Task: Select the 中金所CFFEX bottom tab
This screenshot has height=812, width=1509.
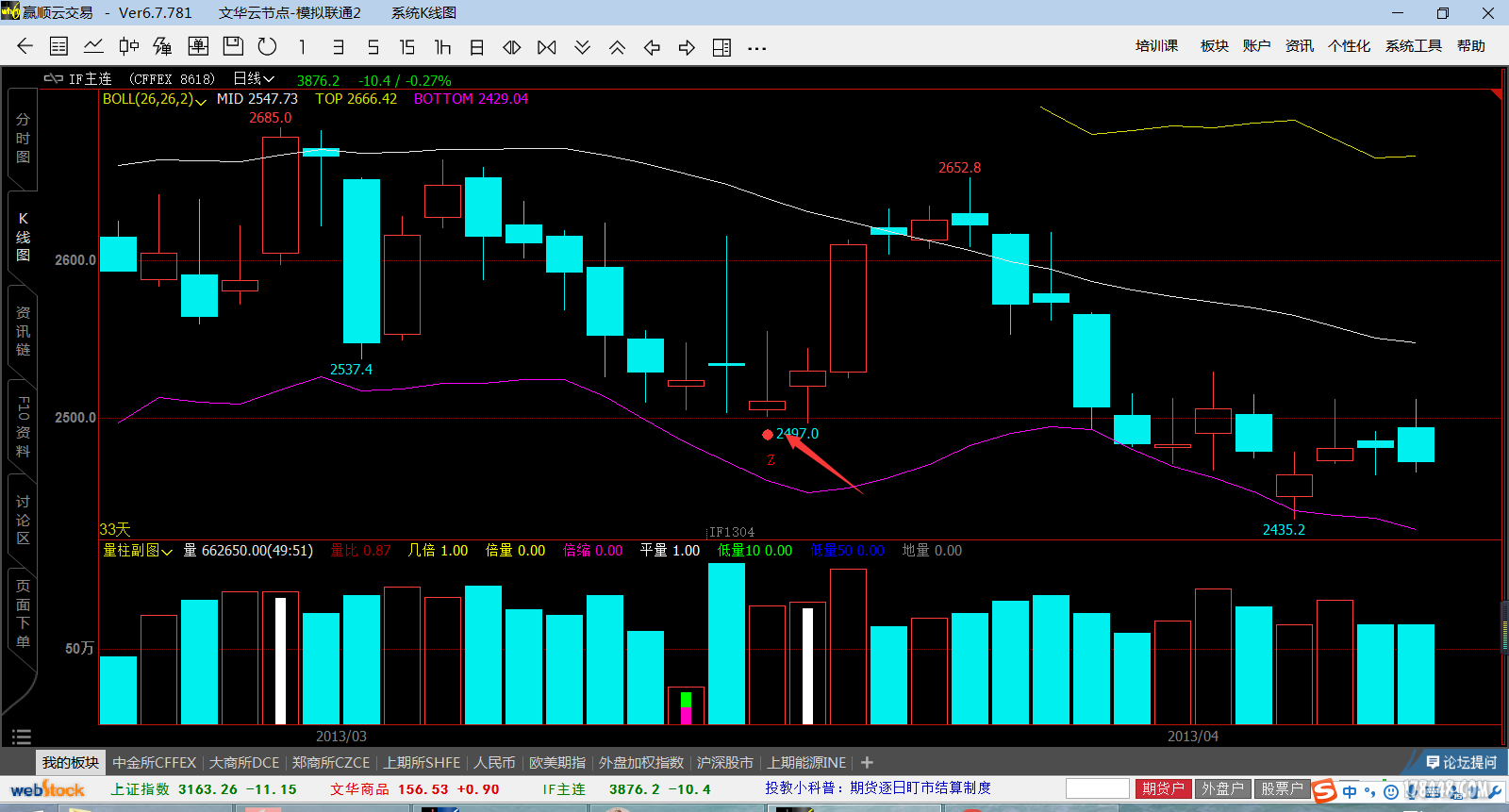Action: [x=155, y=762]
